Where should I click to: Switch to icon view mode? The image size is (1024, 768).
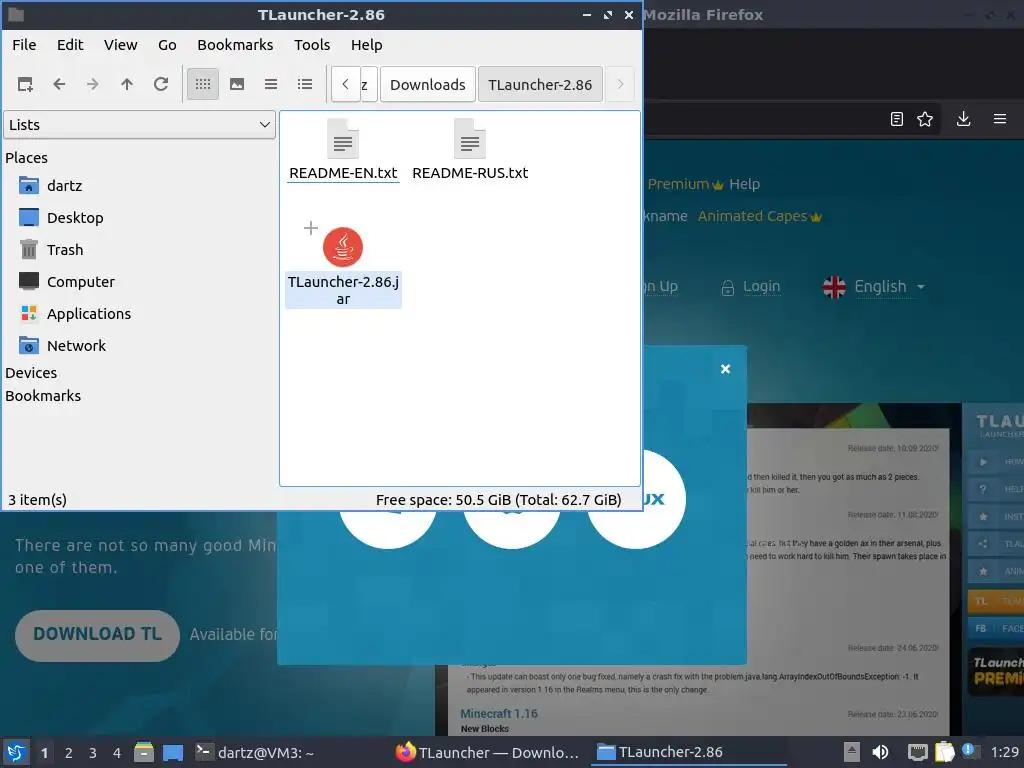click(203, 84)
